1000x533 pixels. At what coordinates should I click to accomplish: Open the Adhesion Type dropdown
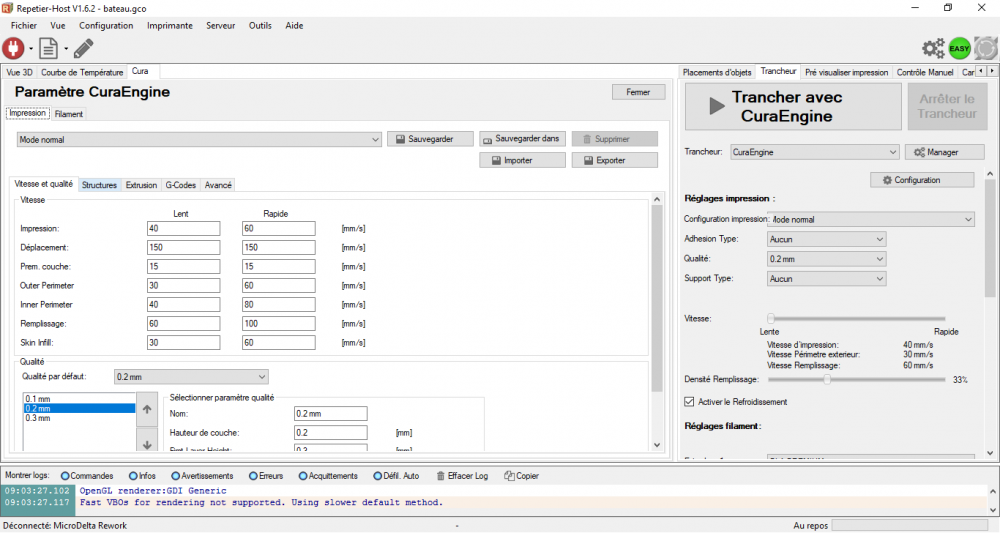(x=827, y=239)
